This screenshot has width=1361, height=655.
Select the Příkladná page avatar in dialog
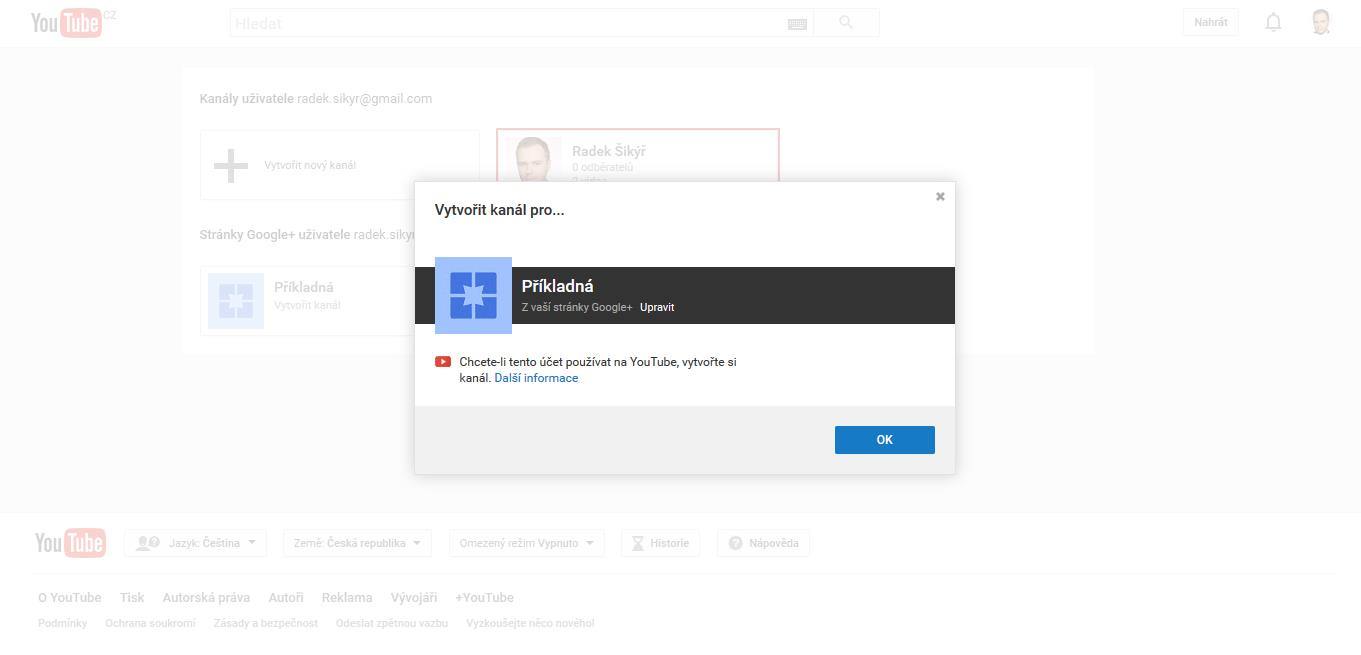point(473,295)
